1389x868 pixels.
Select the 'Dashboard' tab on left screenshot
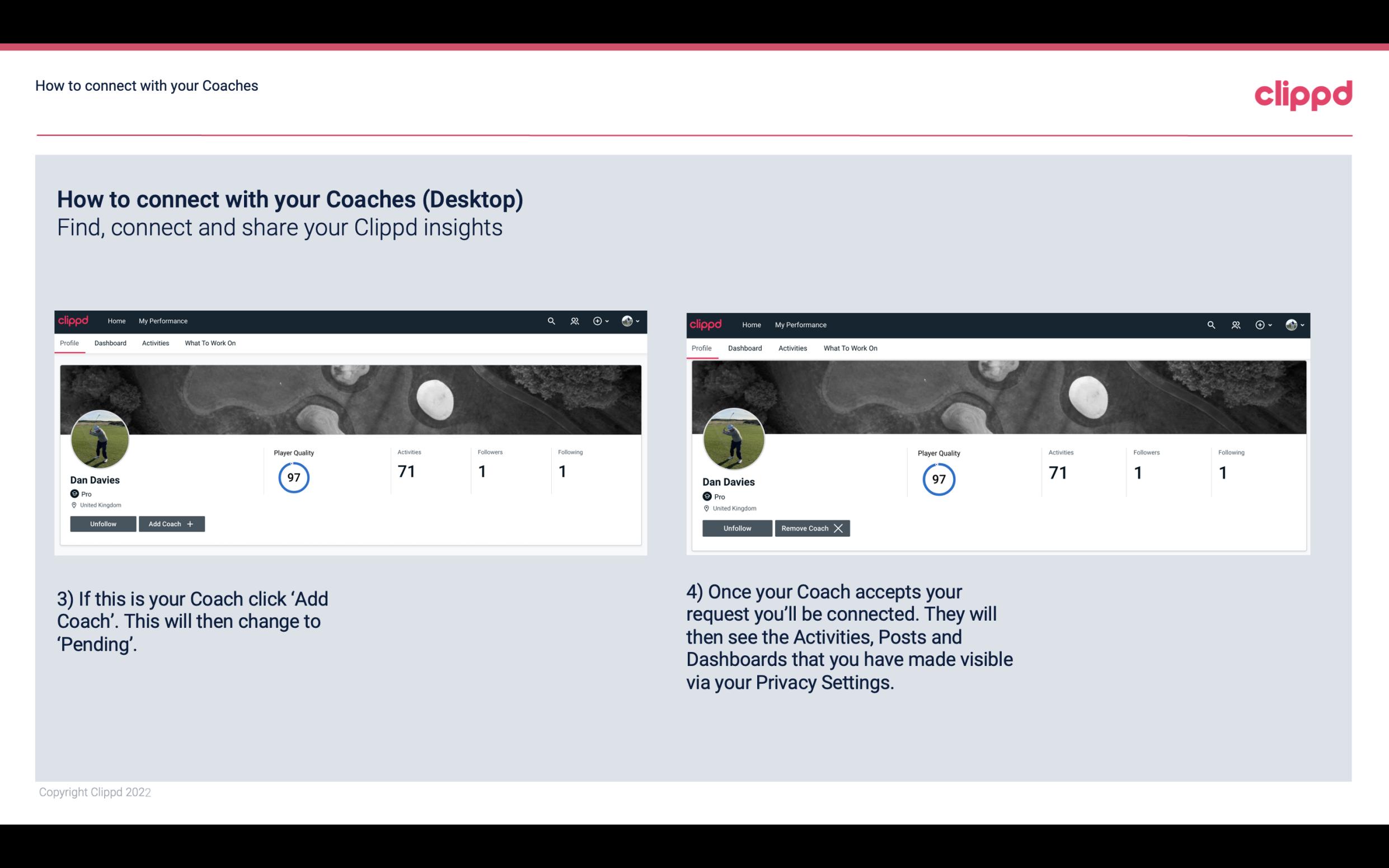(x=109, y=343)
